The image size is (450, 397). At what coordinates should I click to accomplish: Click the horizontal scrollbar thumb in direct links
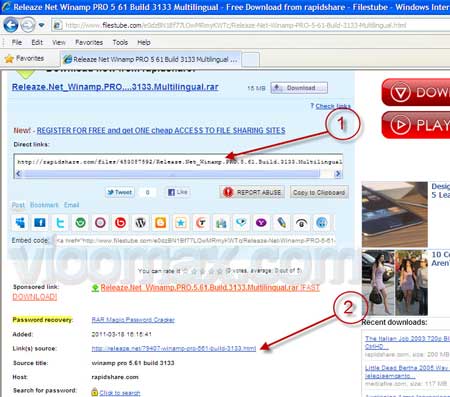(x=172, y=174)
